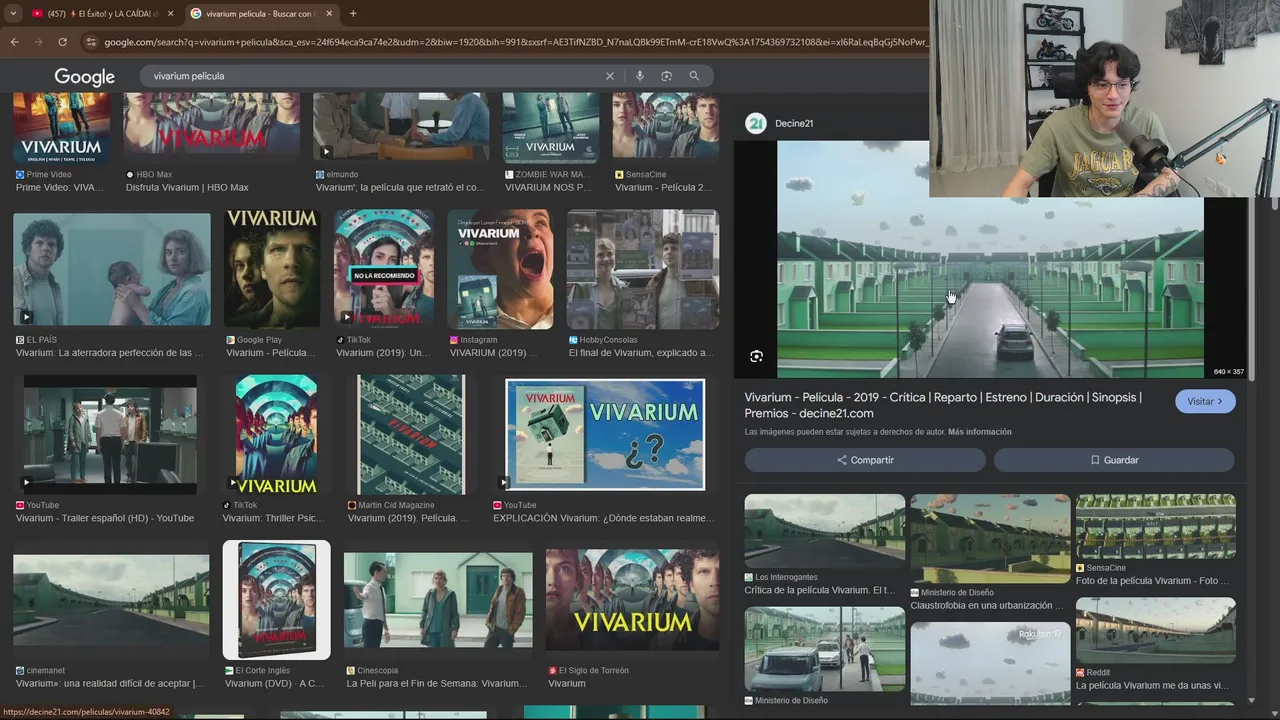View site information icon in address bar

(x=91, y=42)
